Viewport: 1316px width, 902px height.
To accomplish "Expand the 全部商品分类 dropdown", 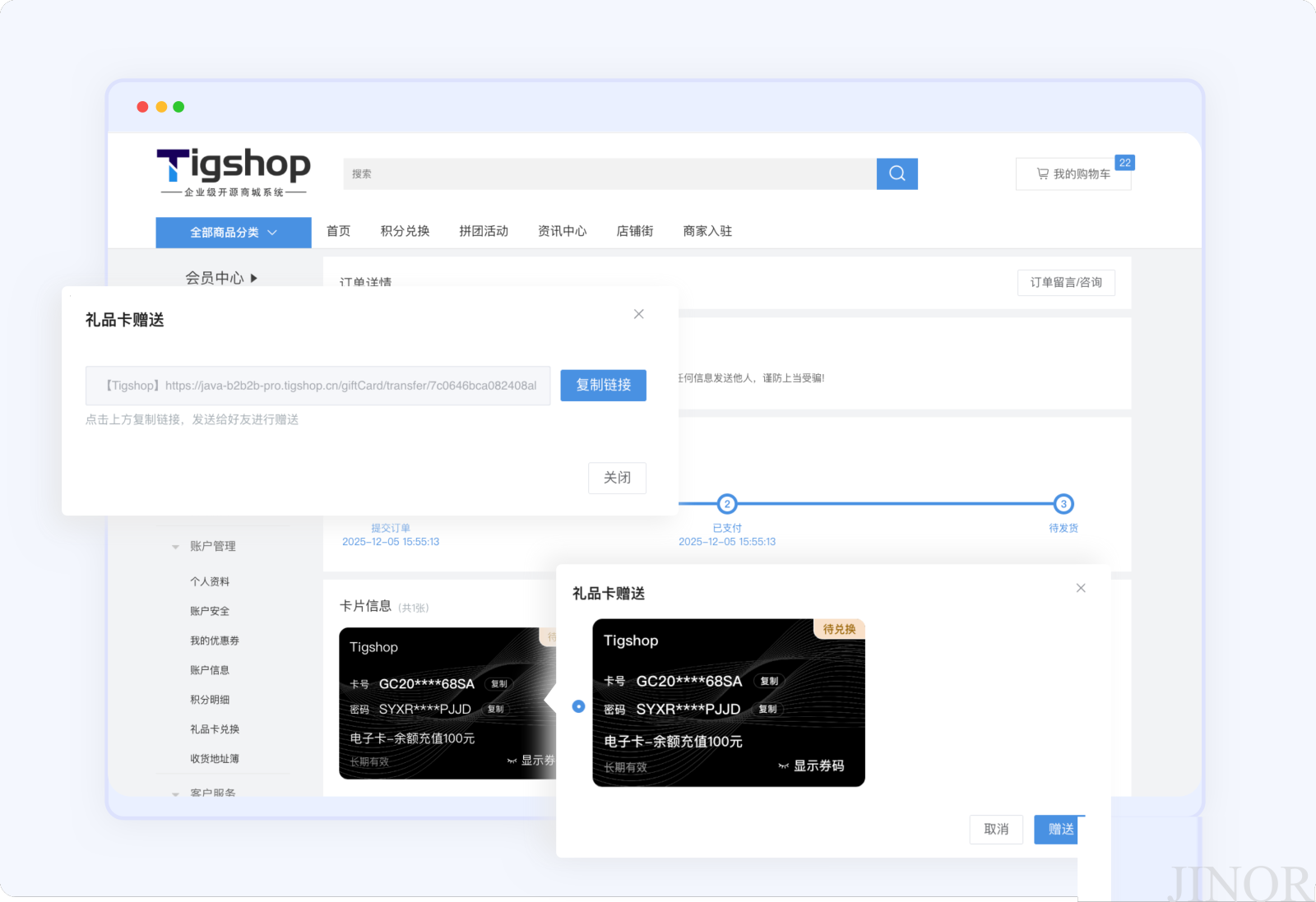I will coord(234,233).
